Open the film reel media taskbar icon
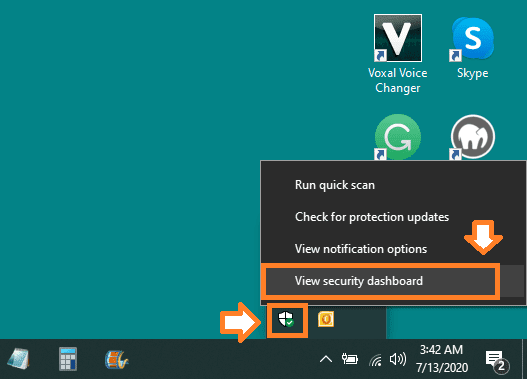 [116, 359]
